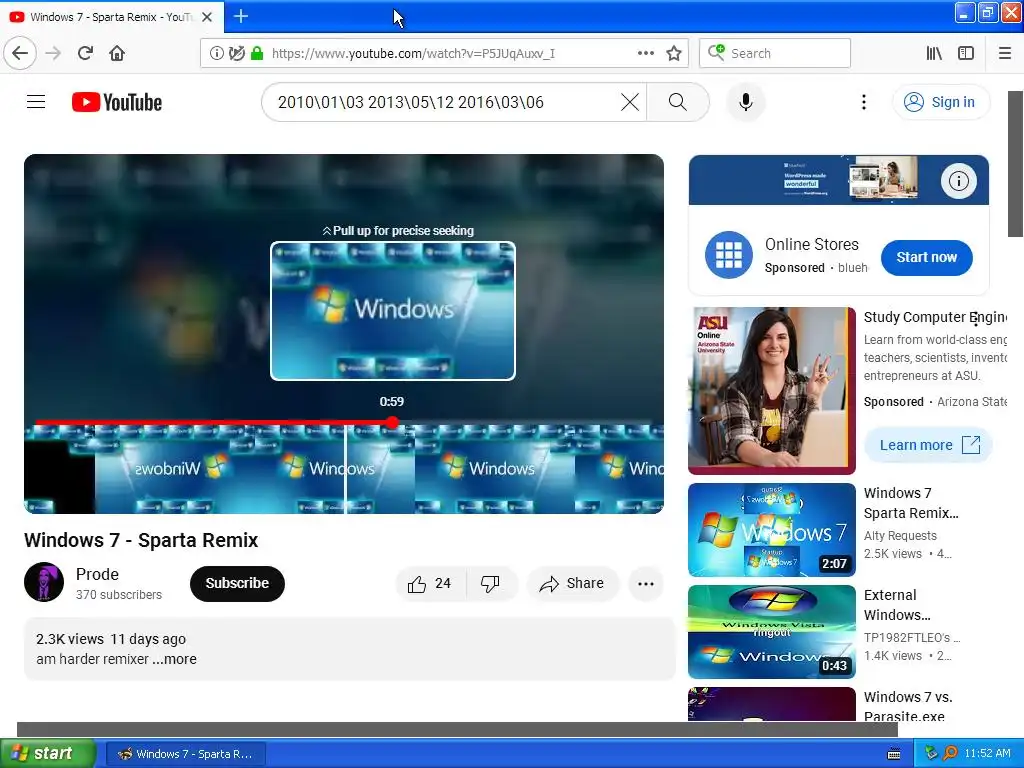The image size is (1024, 768).
Task: Start voice search with the microphone
Action: tap(746, 102)
